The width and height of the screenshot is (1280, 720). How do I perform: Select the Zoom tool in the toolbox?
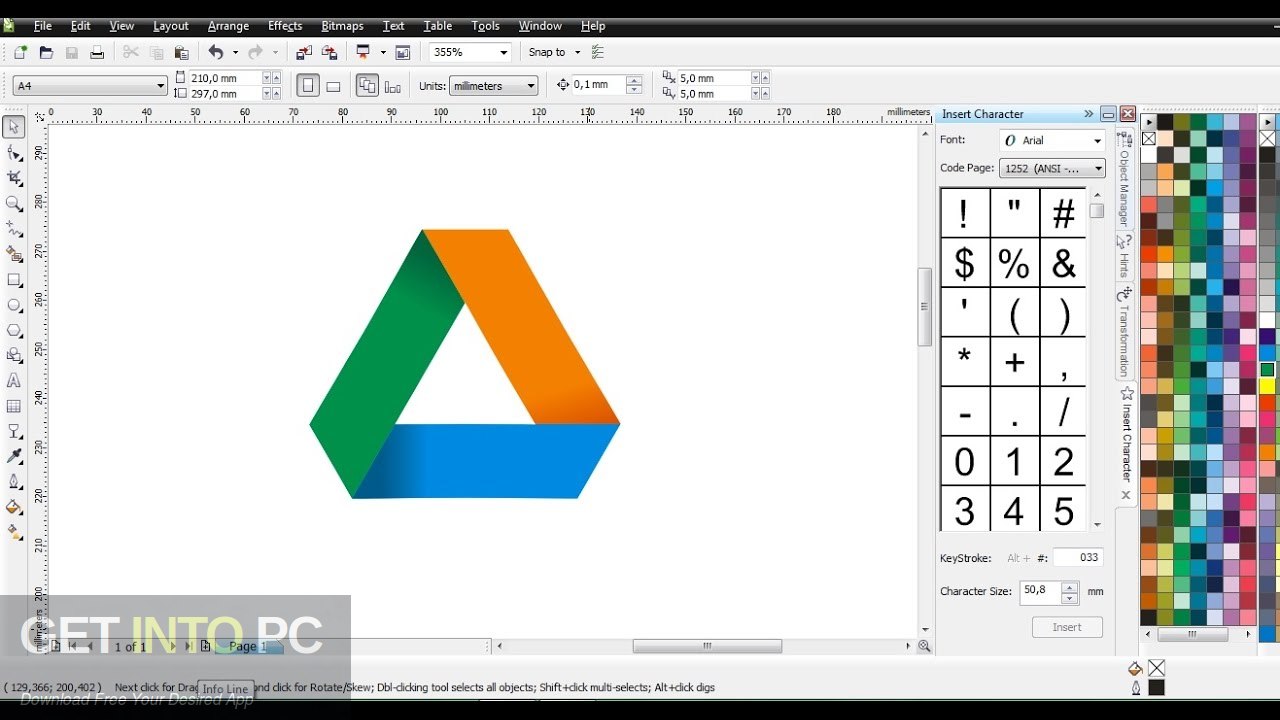[14, 204]
